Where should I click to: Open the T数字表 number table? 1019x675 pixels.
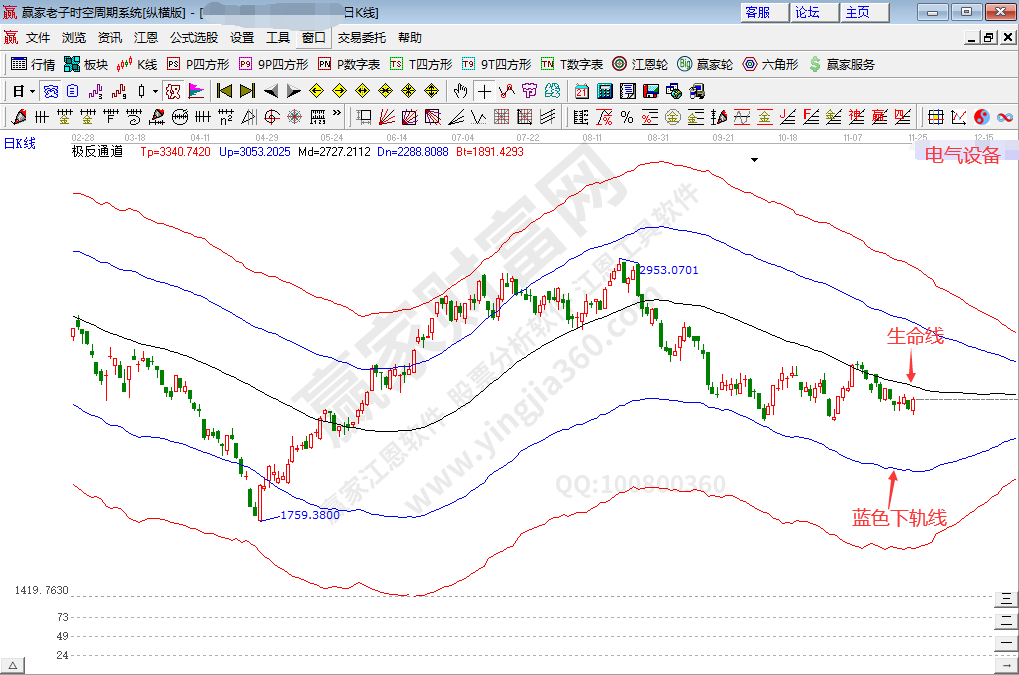(x=571, y=64)
